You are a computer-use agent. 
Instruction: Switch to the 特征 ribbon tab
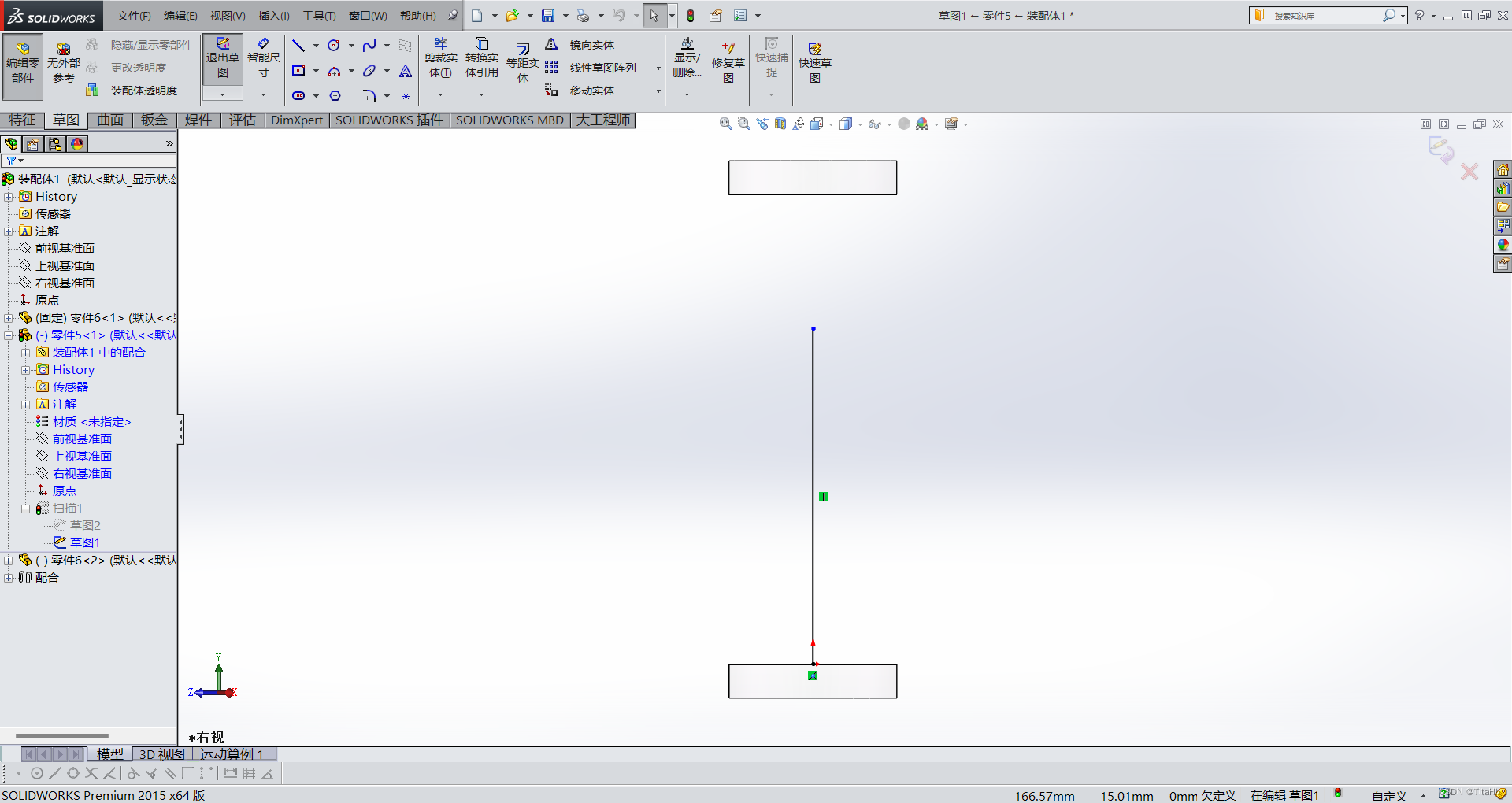click(x=22, y=120)
